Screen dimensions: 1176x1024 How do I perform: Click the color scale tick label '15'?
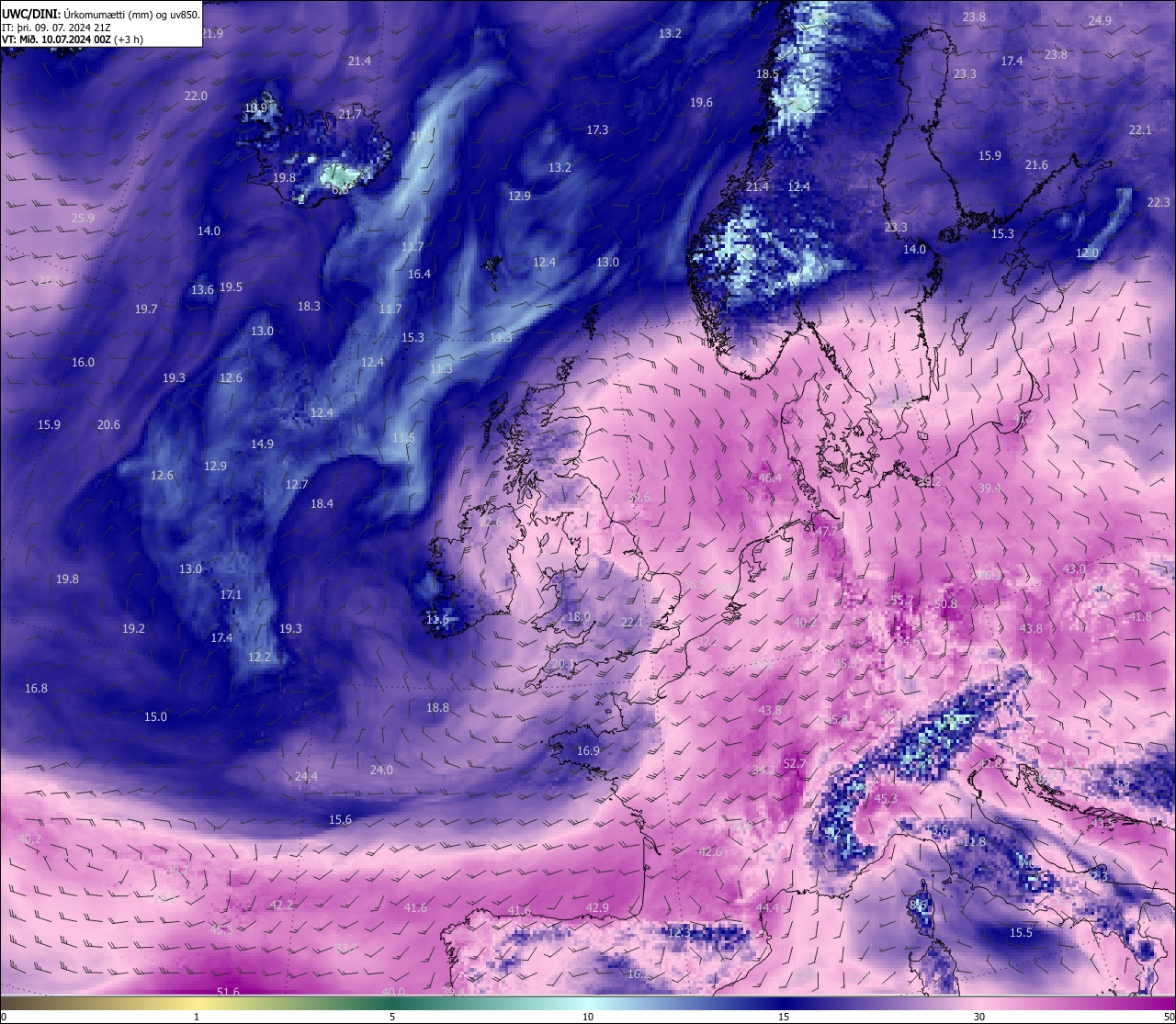coord(784,1017)
